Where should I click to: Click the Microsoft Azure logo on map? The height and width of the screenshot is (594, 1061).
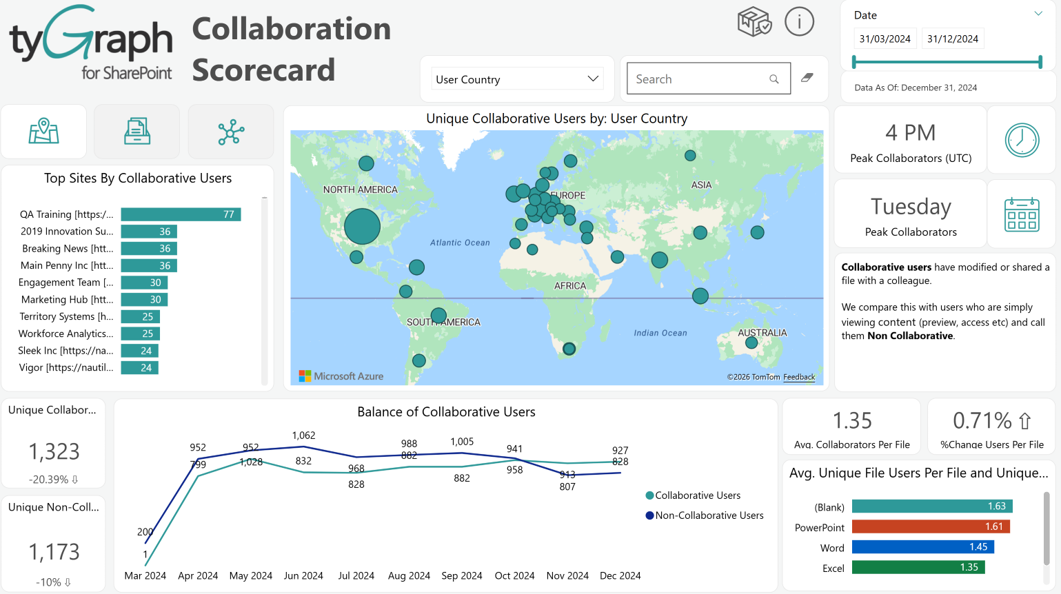click(x=341, y=376)
